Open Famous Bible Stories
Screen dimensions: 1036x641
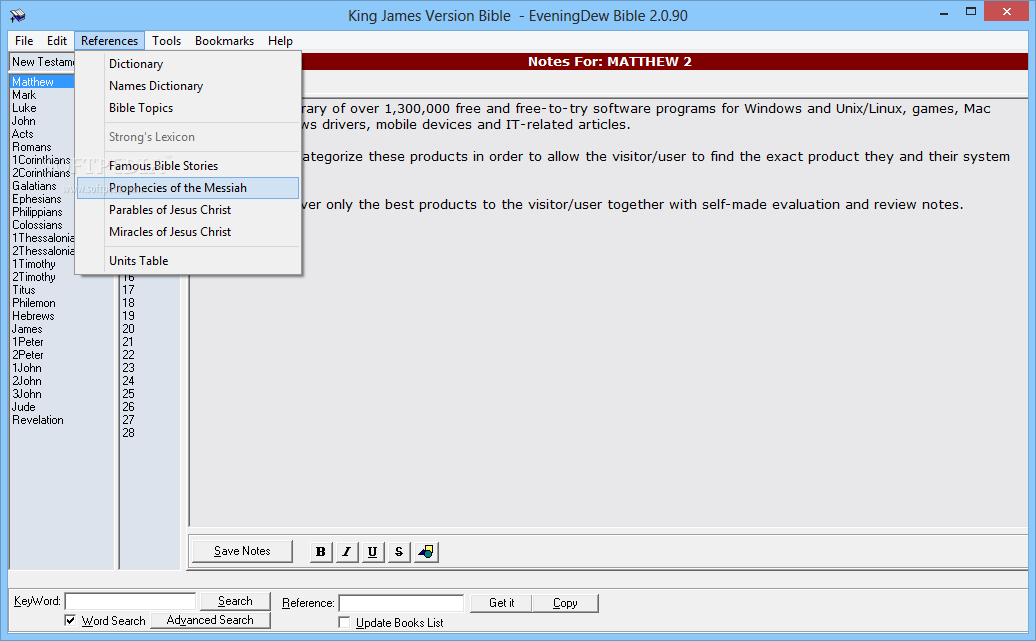coord(188,166)
